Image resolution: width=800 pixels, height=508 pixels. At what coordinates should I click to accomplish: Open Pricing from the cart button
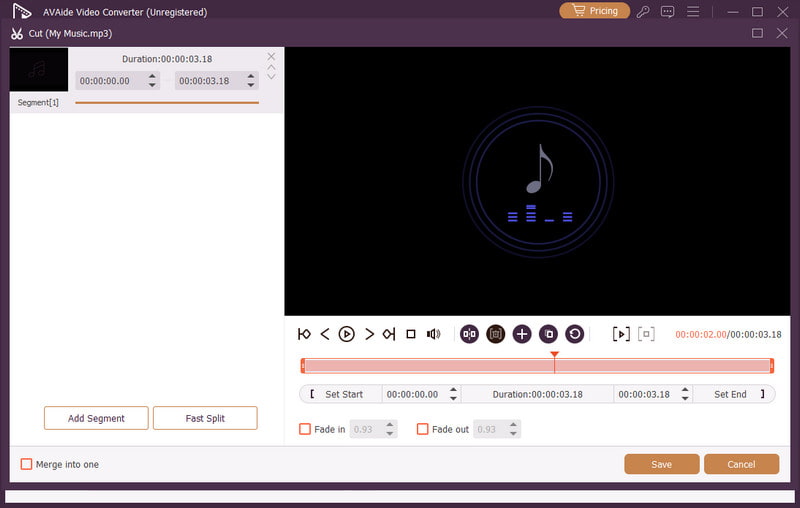pos(594,11)
